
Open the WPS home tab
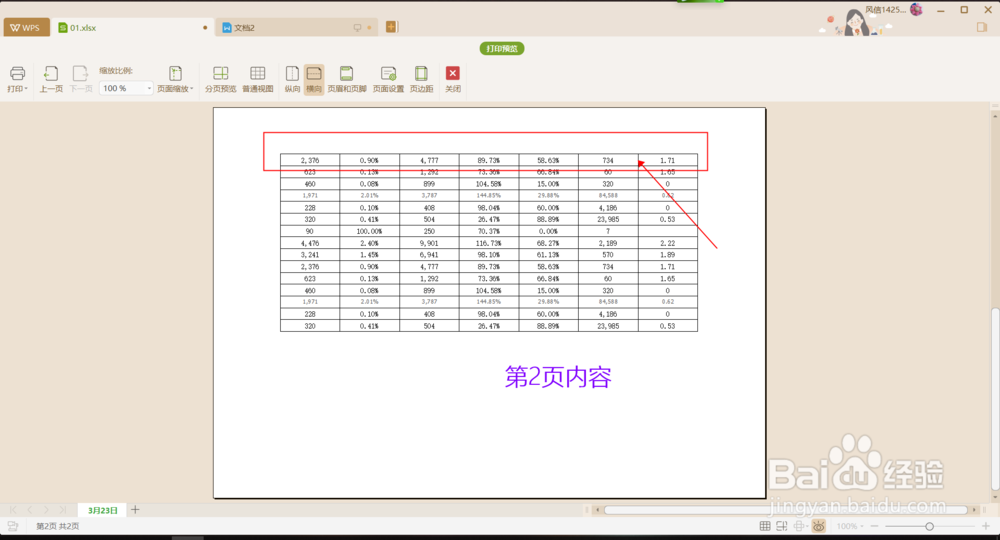tap(26, 27)
